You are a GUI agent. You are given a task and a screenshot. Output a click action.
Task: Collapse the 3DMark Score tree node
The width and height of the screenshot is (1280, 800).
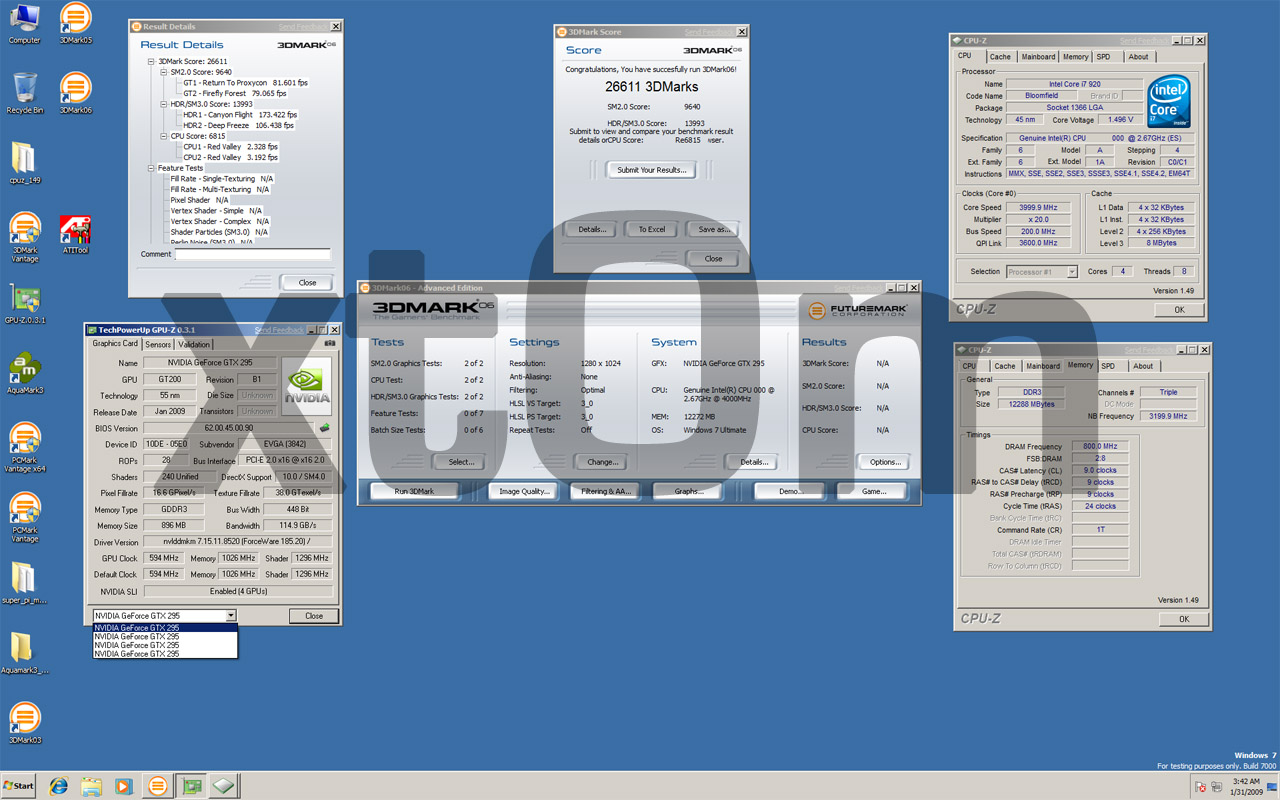point(152,62)
